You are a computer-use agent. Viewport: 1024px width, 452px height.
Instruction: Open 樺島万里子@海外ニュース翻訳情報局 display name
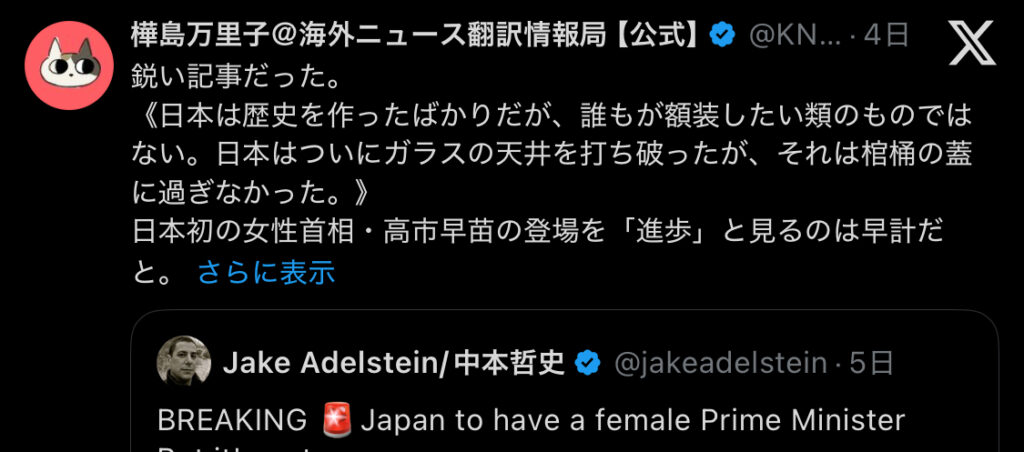coord(414,36)
